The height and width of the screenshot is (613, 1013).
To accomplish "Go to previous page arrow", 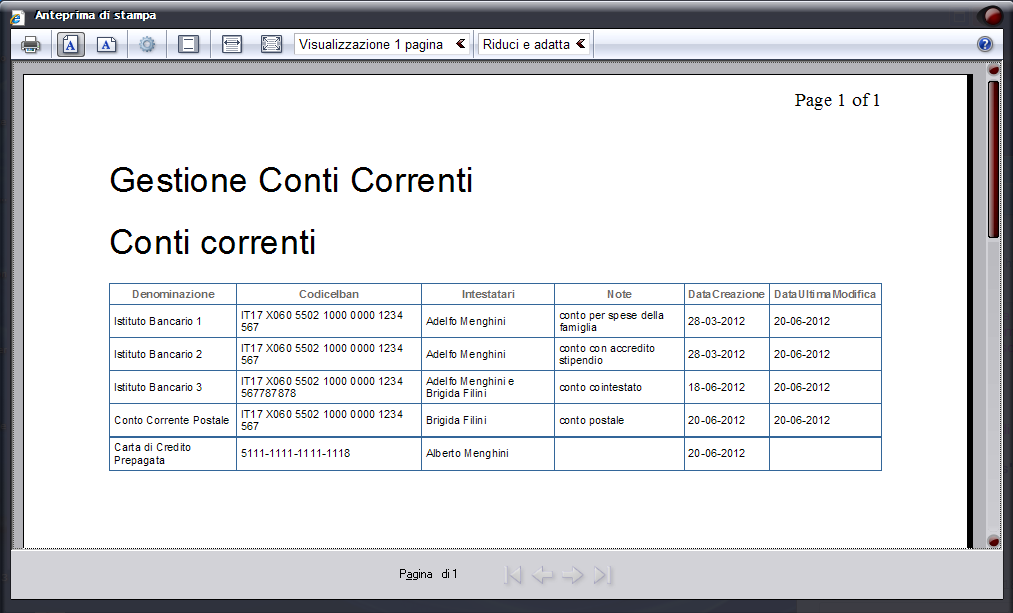I will tap(542, 574).
